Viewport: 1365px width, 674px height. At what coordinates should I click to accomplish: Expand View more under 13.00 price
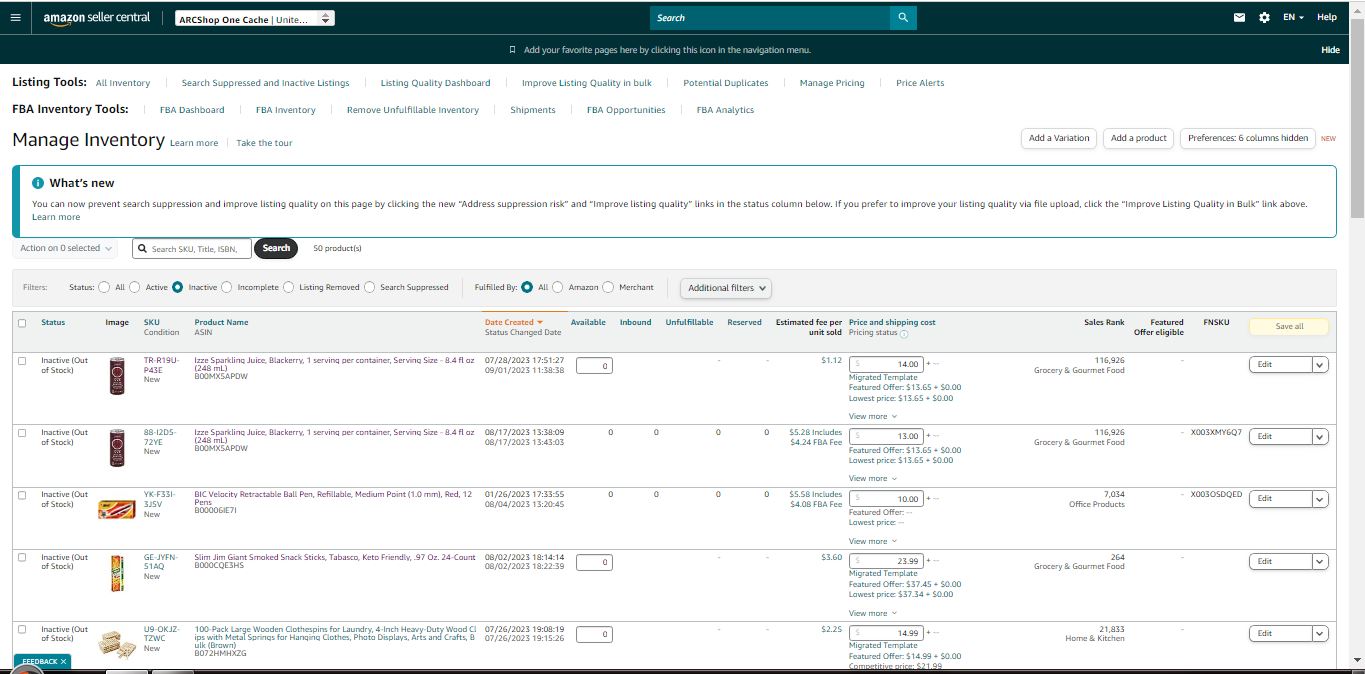[x=872, y=478]
